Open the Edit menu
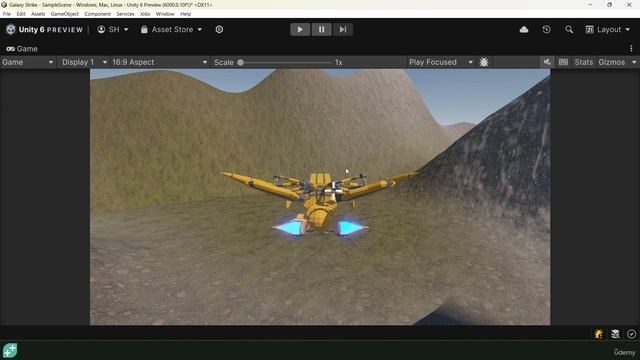 coord(21,14)
